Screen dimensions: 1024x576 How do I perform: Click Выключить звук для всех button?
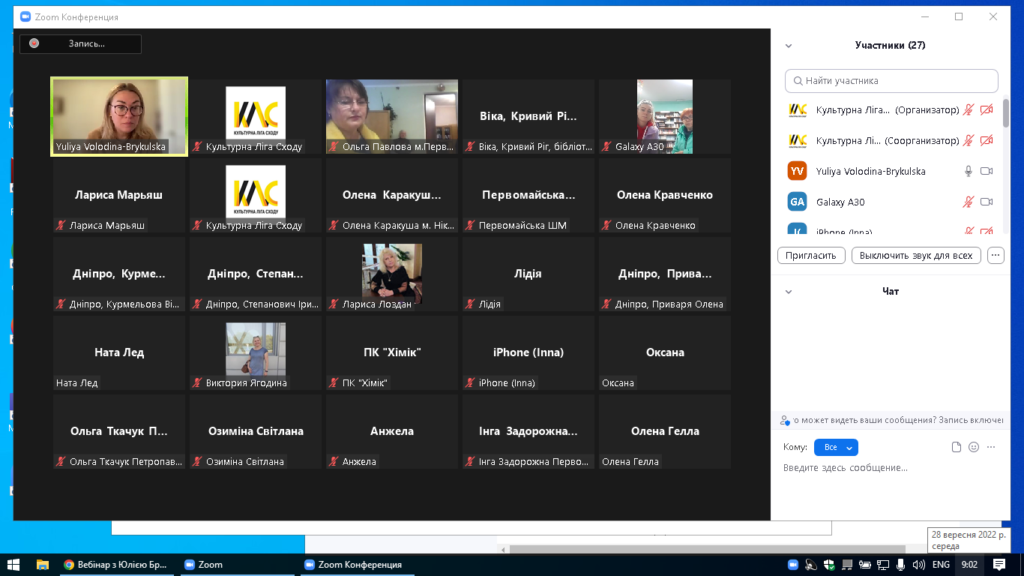pyautogui.click(x=916, y=255)
